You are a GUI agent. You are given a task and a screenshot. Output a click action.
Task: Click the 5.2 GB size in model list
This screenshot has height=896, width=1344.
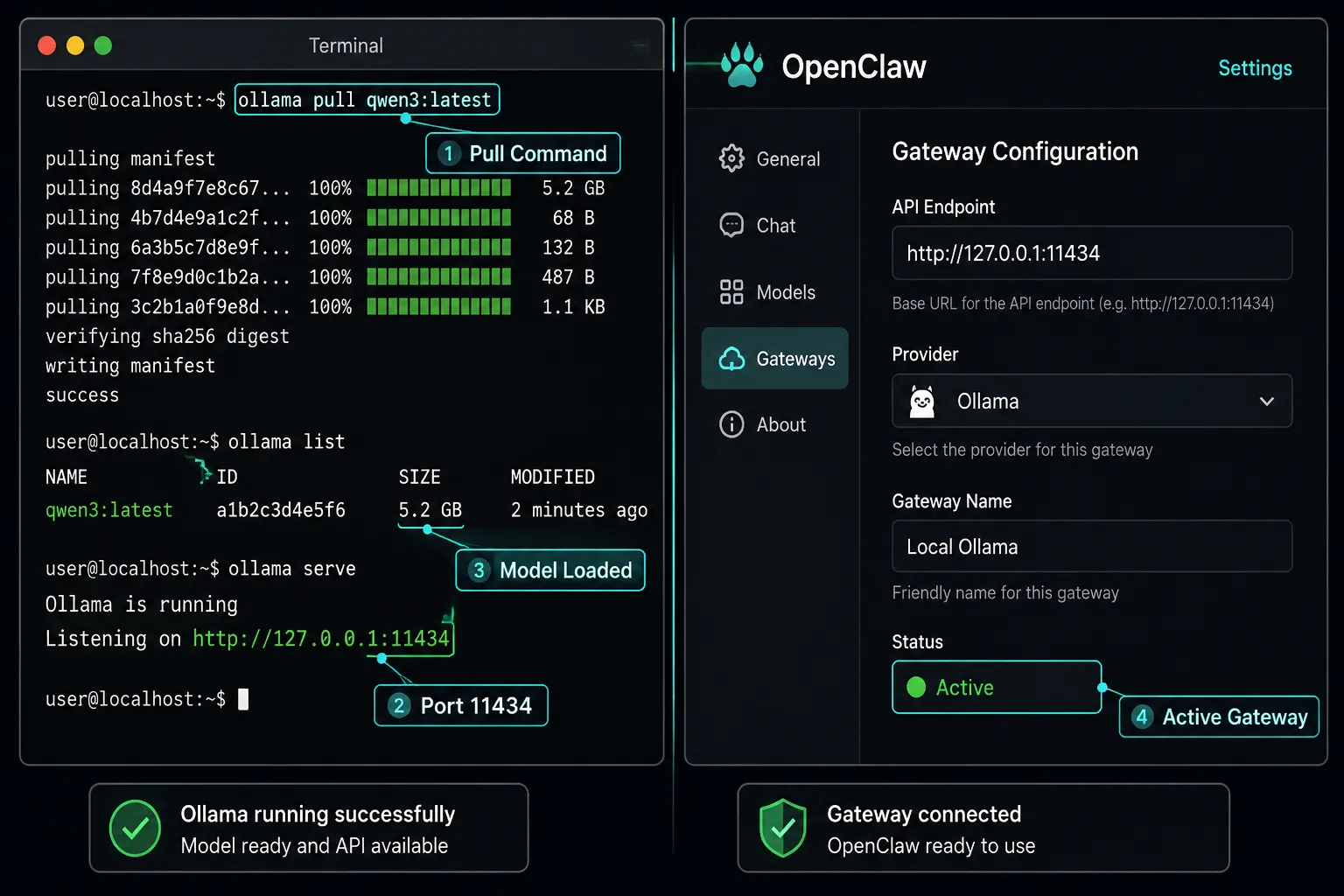430,510
